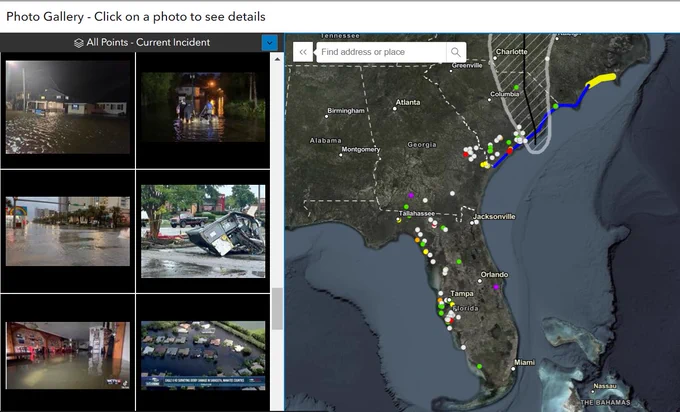Click the Birmingham city label
The image size is (680, 412).
point(346,111)
